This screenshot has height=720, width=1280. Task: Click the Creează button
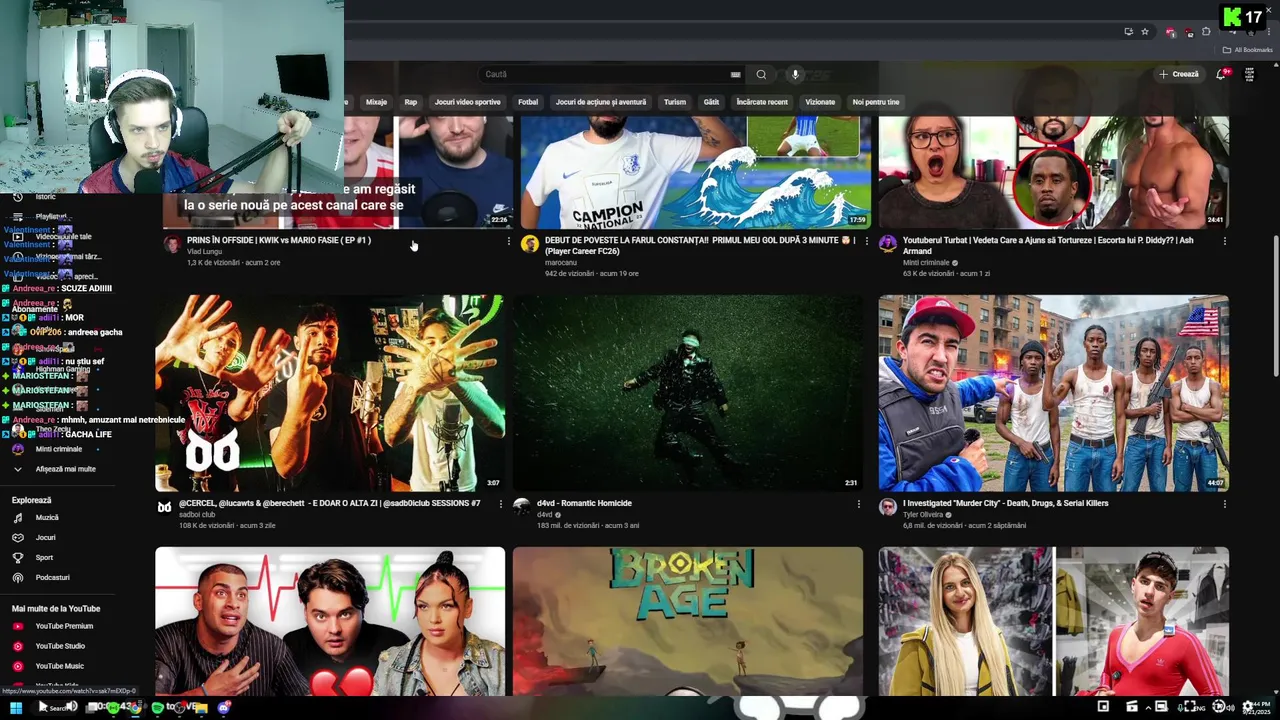point(1178,74)
